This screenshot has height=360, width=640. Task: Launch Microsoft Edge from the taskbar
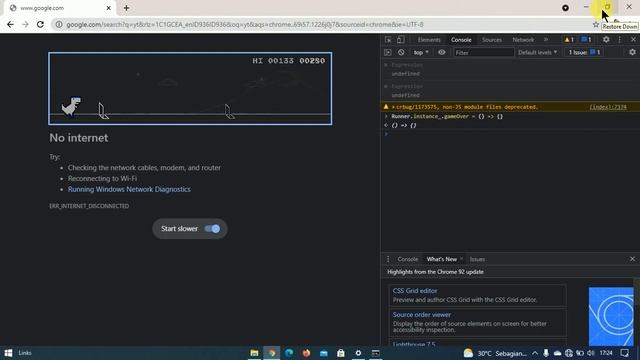pos(289,353)
